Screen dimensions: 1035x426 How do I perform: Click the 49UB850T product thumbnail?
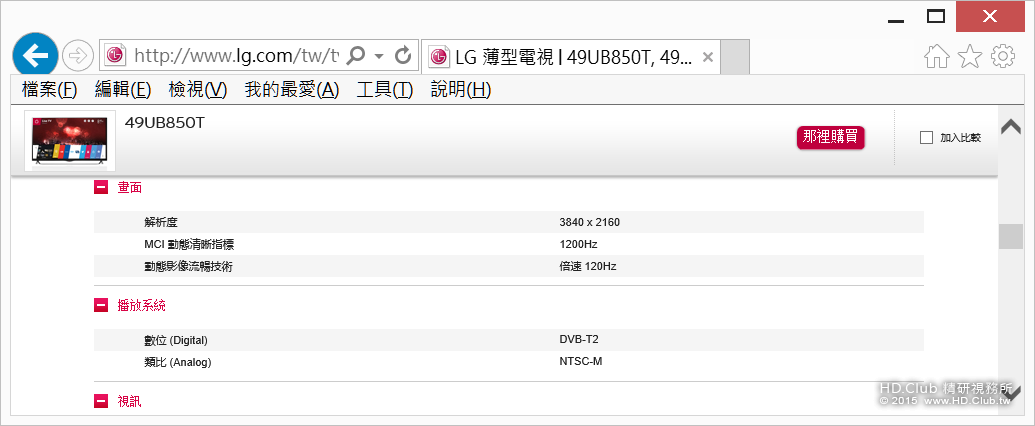(69, 141)
